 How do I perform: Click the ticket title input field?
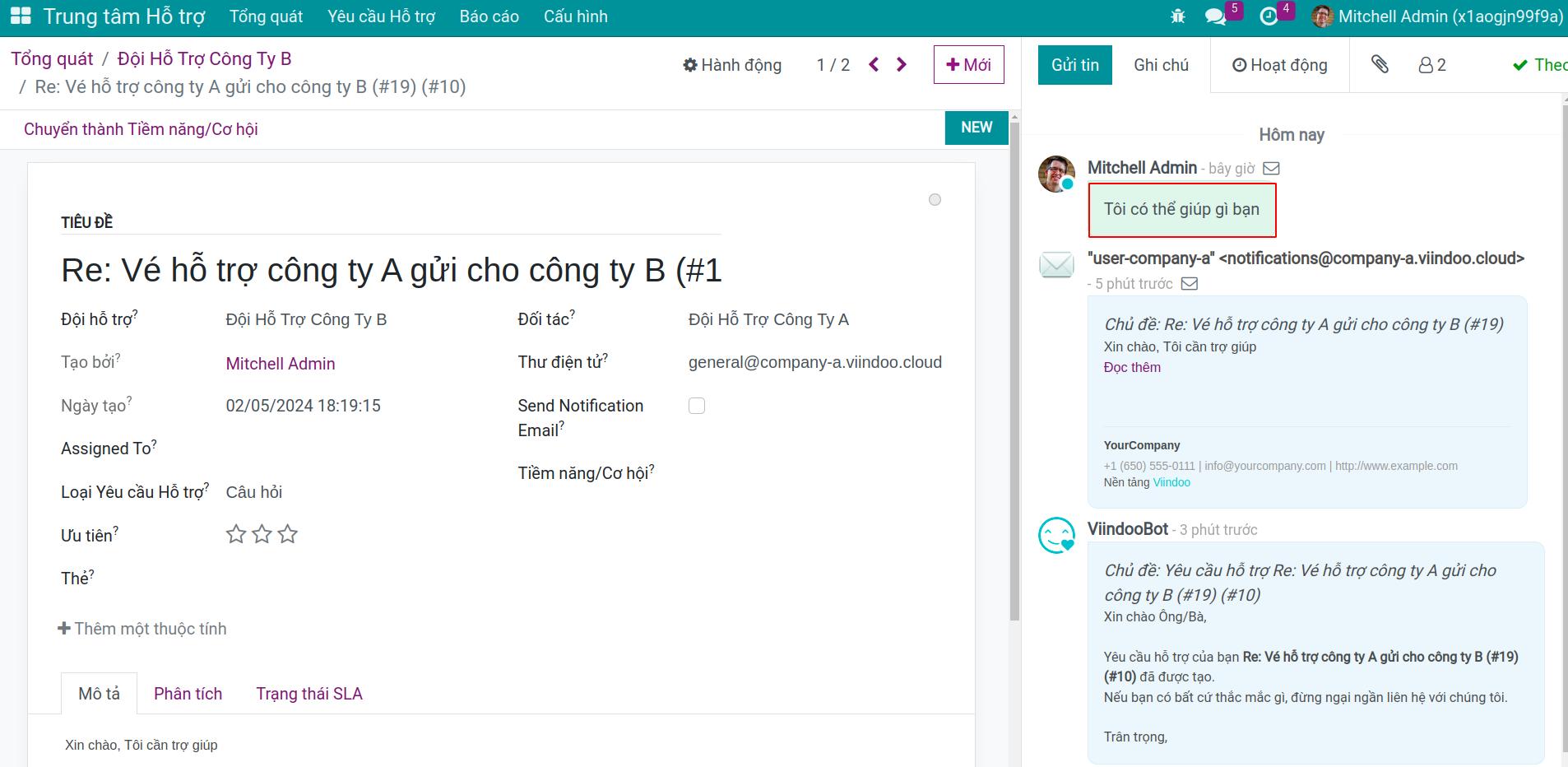click(391, 270)
